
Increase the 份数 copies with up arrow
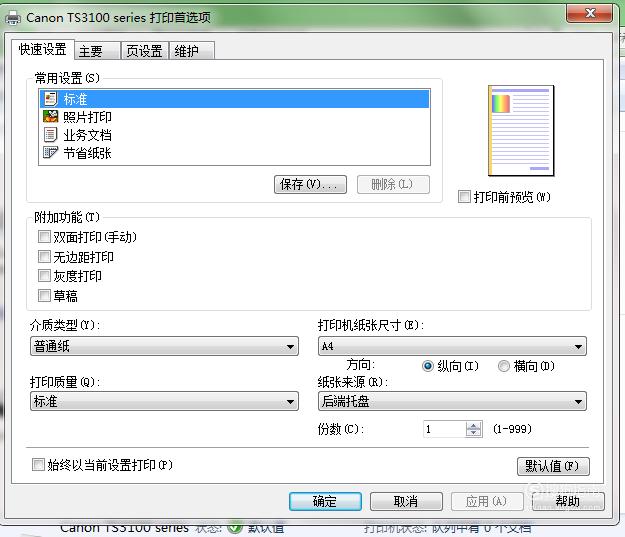474,425
